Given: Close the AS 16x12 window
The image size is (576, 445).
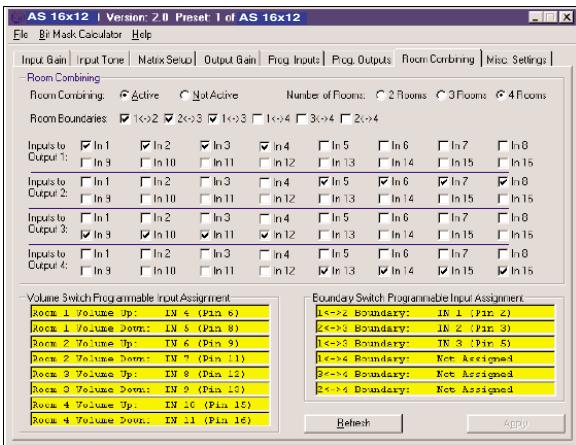Looking at the screenshot, I should tap(566, 17).
